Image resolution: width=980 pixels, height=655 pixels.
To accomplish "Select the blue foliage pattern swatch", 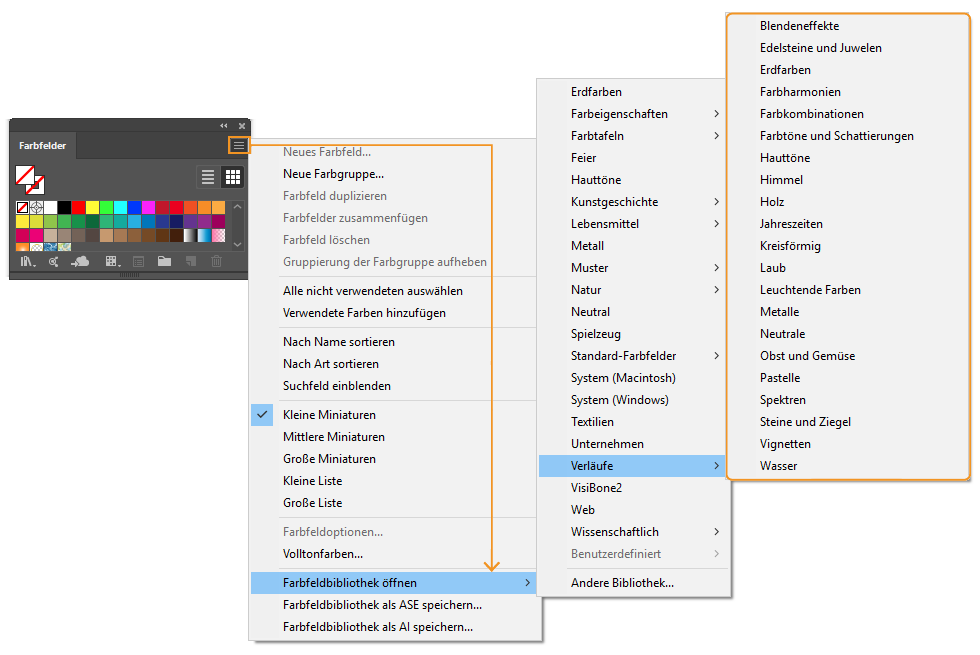I will tap(51, 247).
